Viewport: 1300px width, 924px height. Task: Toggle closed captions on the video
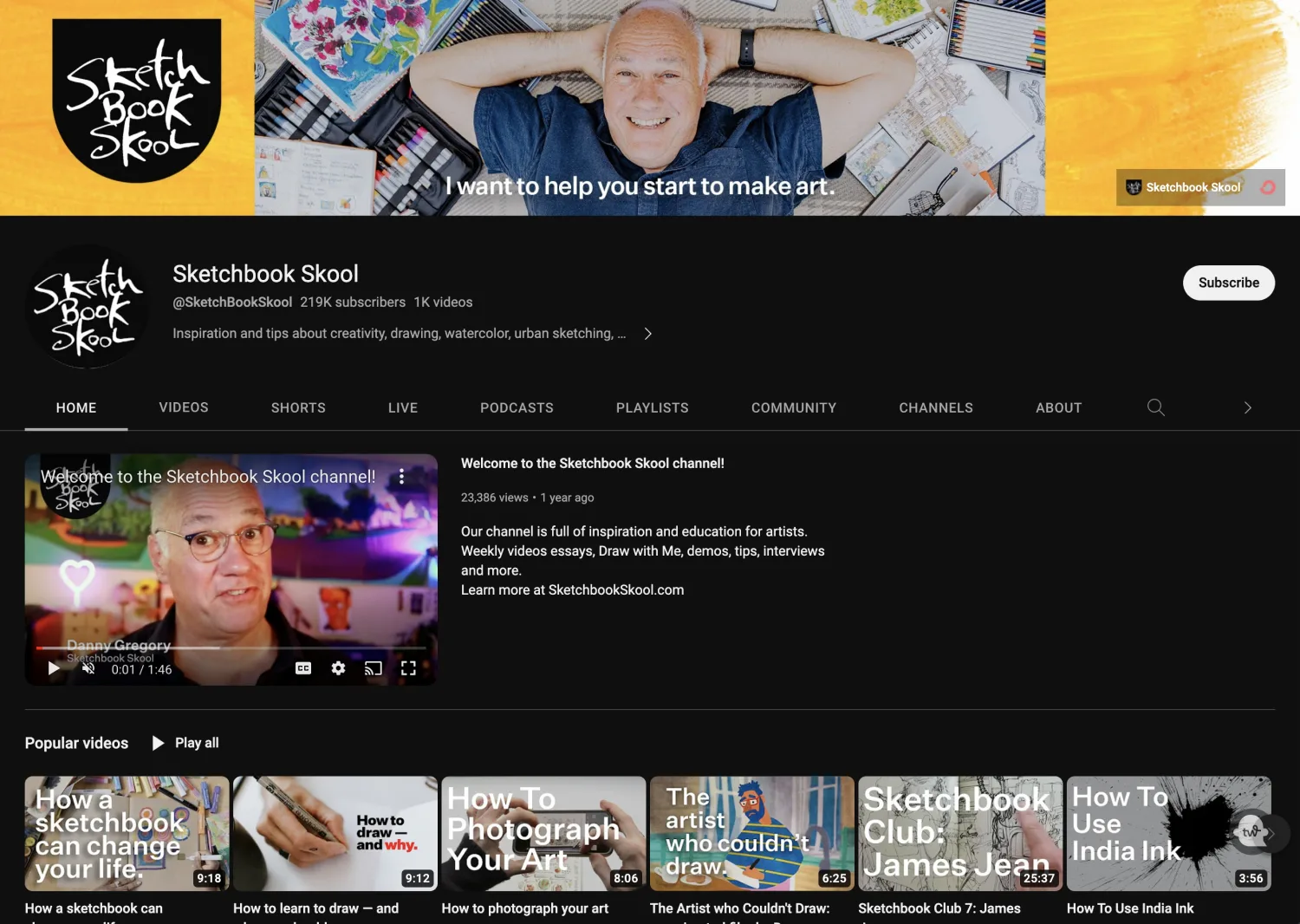coord(303,668)
